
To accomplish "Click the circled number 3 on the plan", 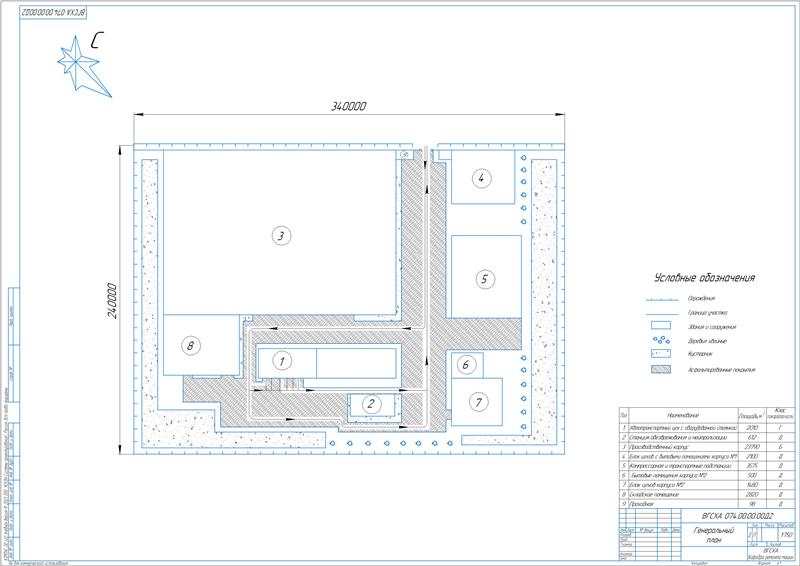I will click(281, 236).
